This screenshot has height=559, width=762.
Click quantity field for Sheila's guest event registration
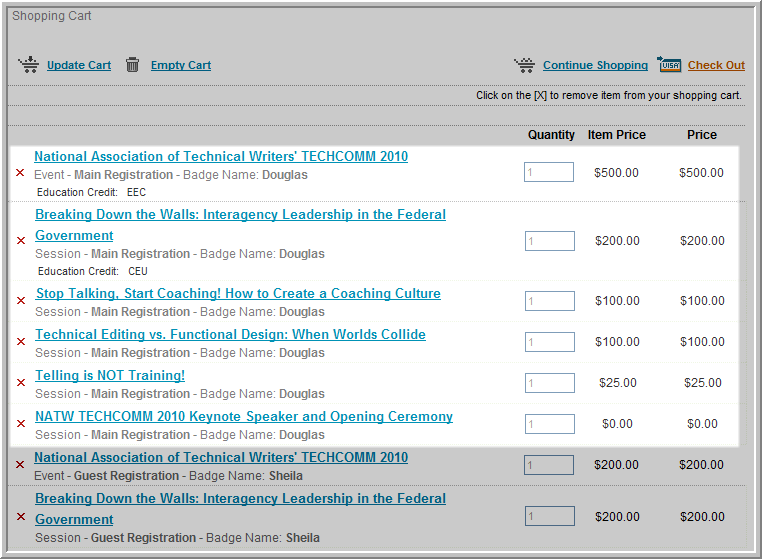549,465
